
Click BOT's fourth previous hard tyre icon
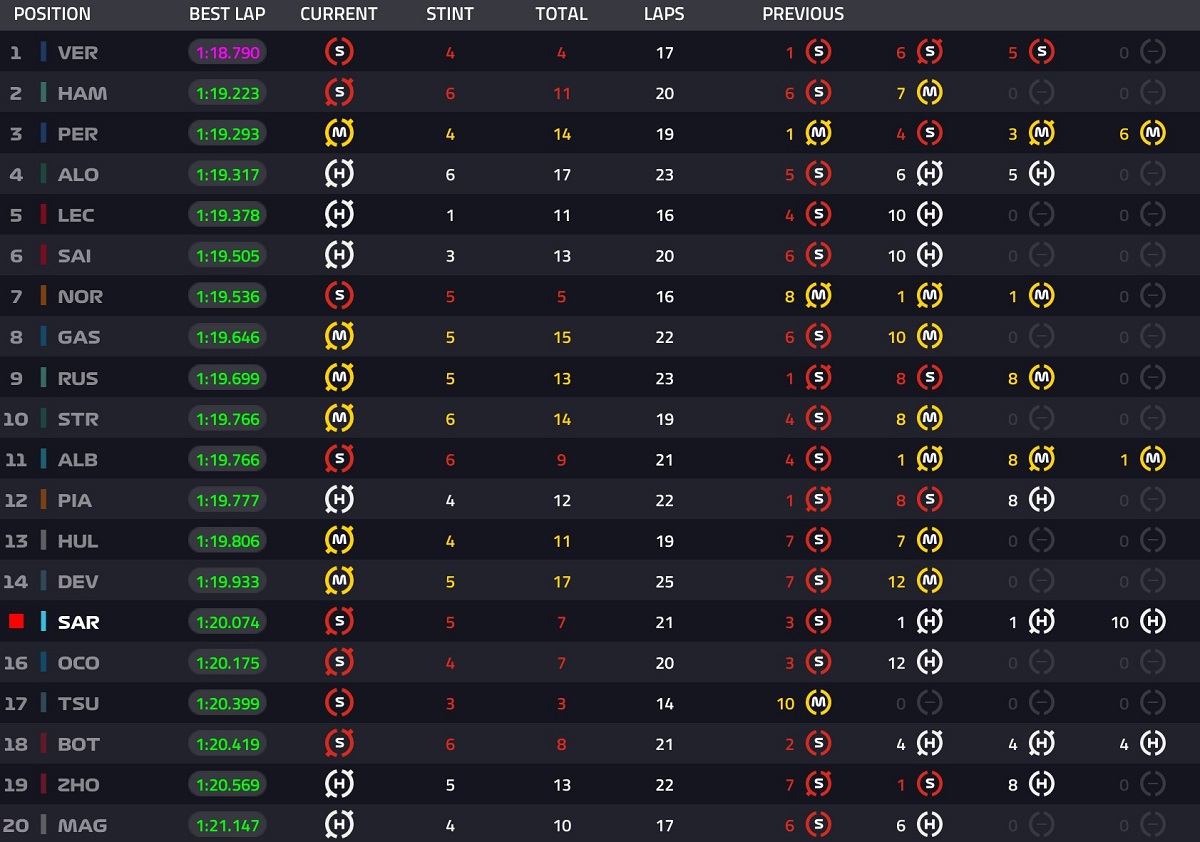1153,744
